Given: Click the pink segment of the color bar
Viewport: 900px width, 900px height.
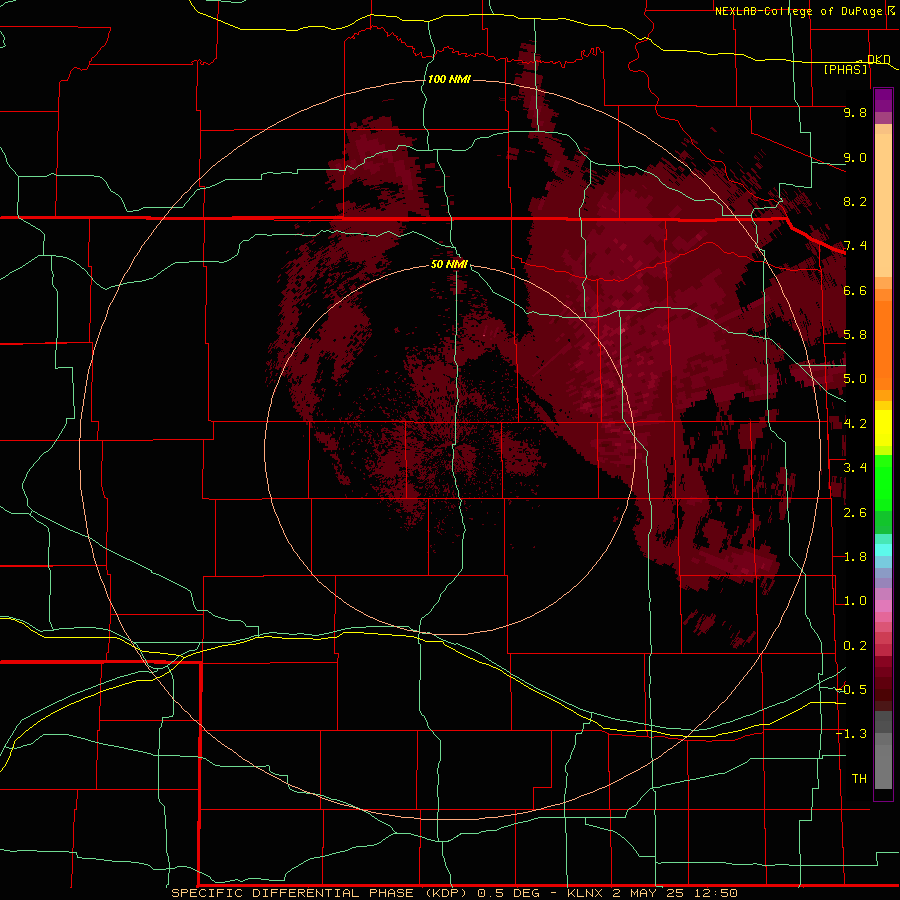Looking at the screenshot, I should click(883, 606).
